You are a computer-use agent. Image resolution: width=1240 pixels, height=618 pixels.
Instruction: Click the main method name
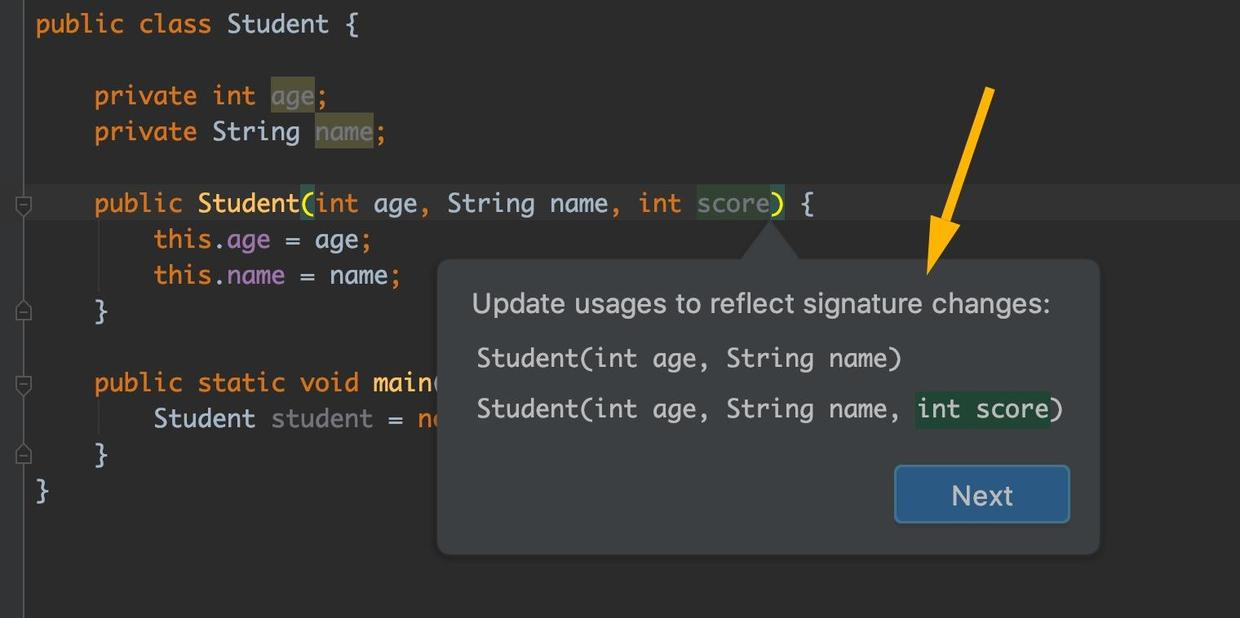point(402,383)
